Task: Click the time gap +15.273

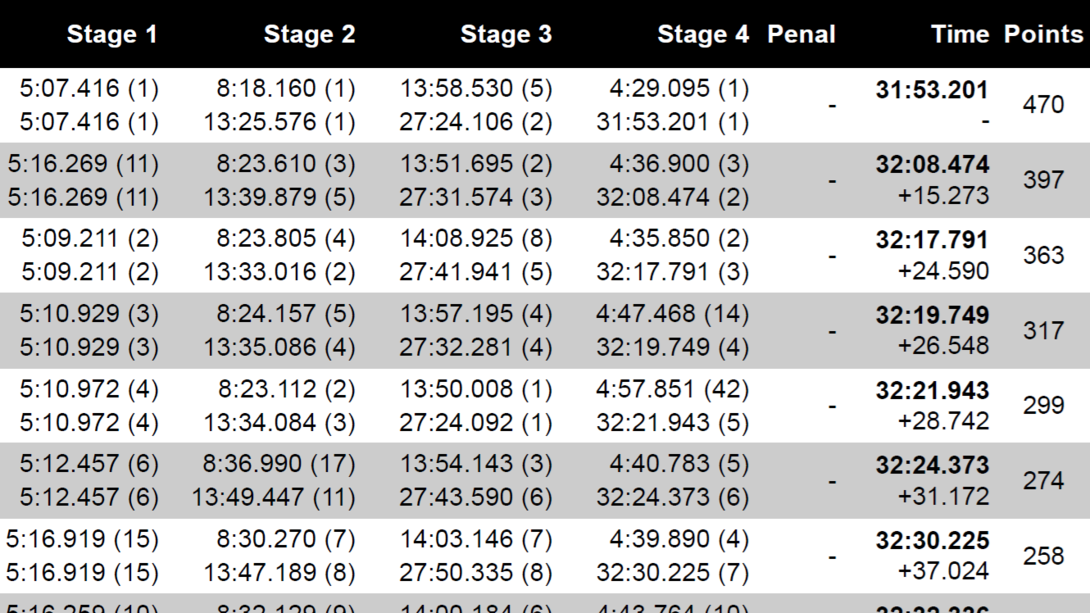Action: (943, 196)
